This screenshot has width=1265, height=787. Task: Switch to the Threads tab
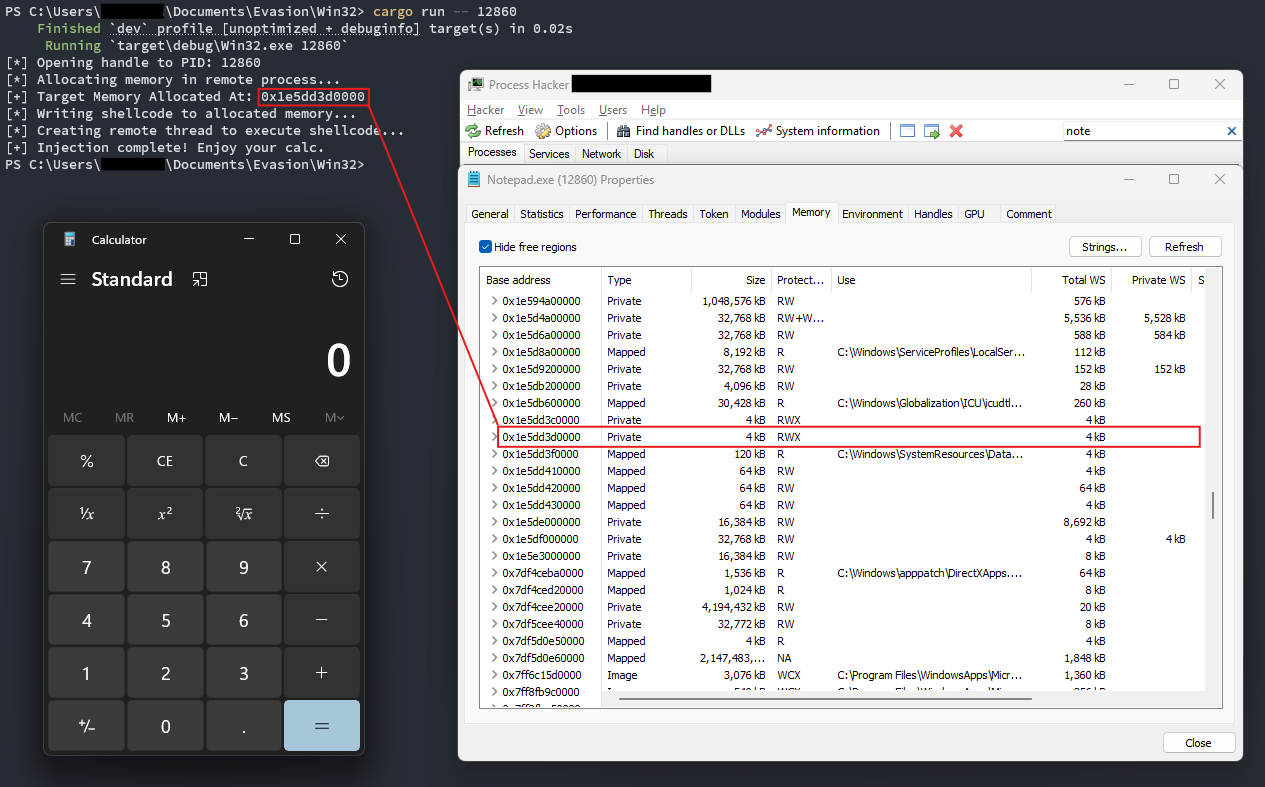667,214
